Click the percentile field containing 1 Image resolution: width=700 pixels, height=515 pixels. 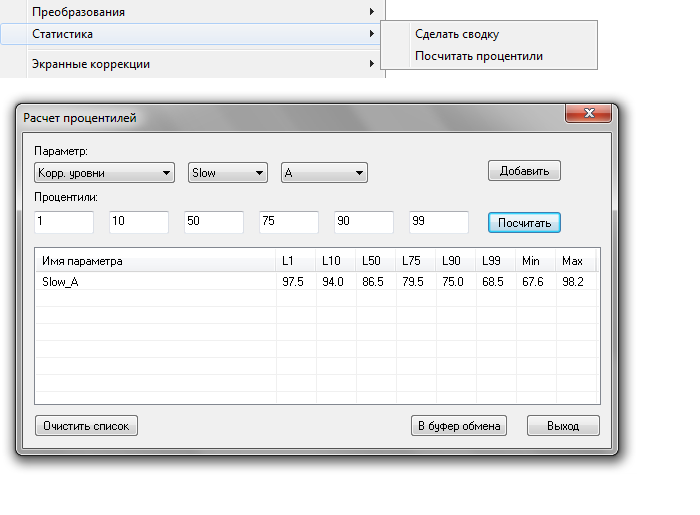pyautogui.click(x=64, y=221)
